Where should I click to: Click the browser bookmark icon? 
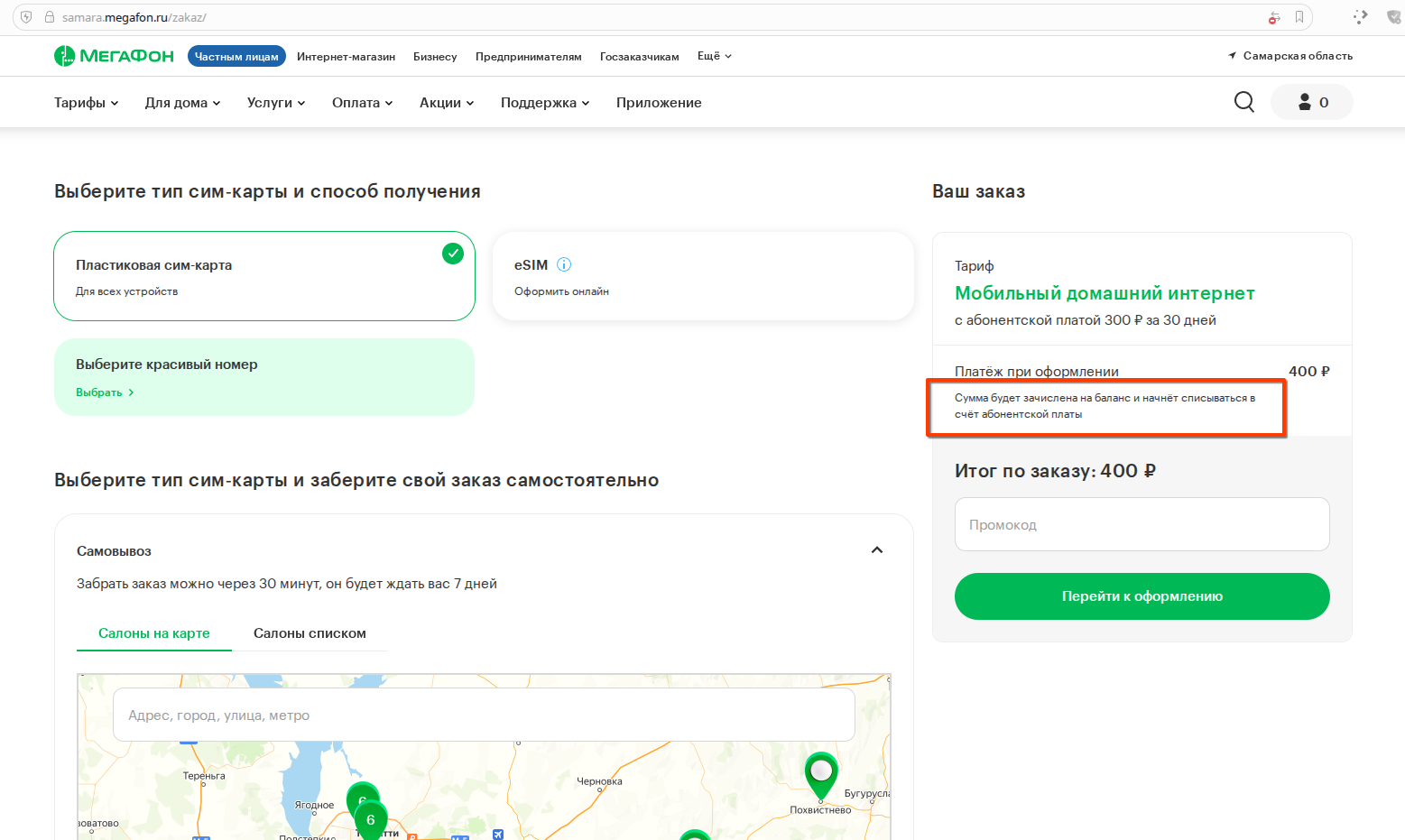point(1299,17)
